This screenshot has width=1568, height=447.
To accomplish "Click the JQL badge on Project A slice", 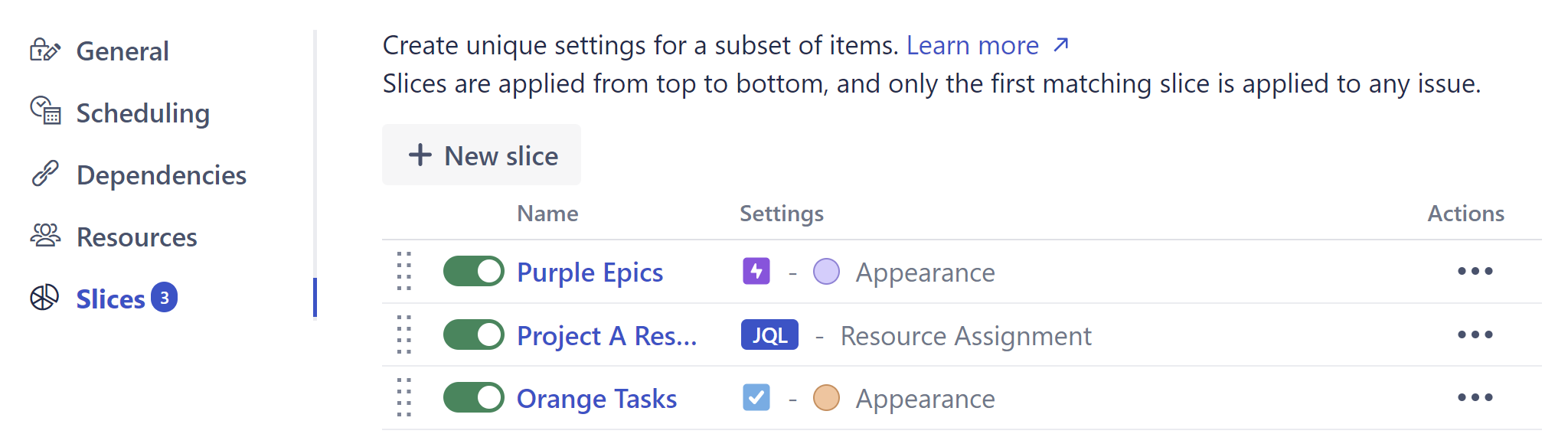I will point(769,335).
